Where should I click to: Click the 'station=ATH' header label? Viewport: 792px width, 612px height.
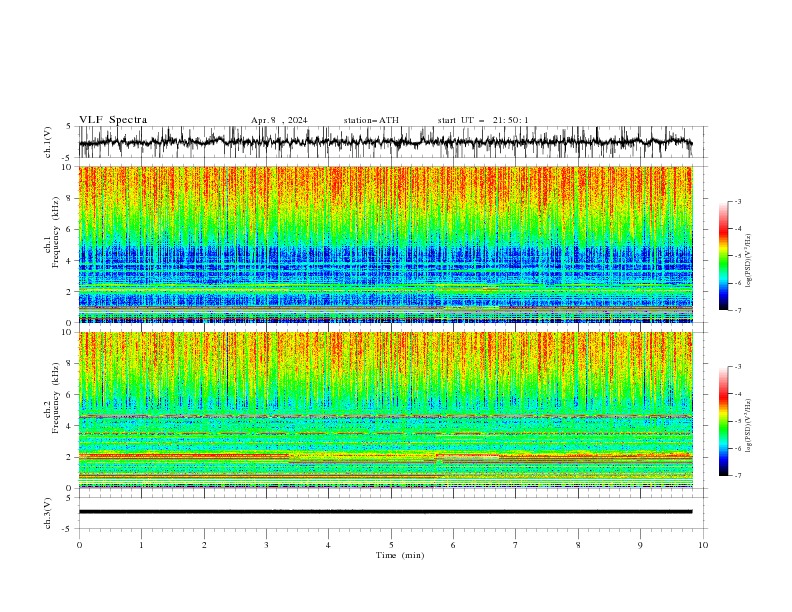[371, 120]
